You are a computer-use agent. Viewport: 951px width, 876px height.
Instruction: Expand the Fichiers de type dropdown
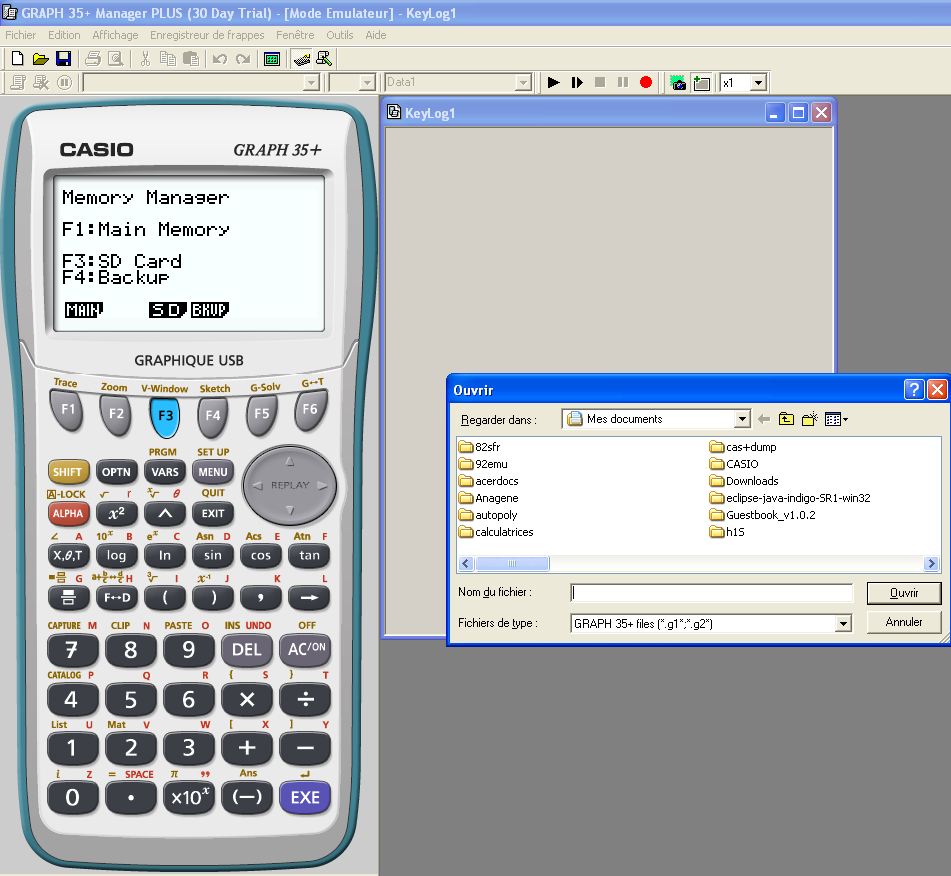coord(843,624)
